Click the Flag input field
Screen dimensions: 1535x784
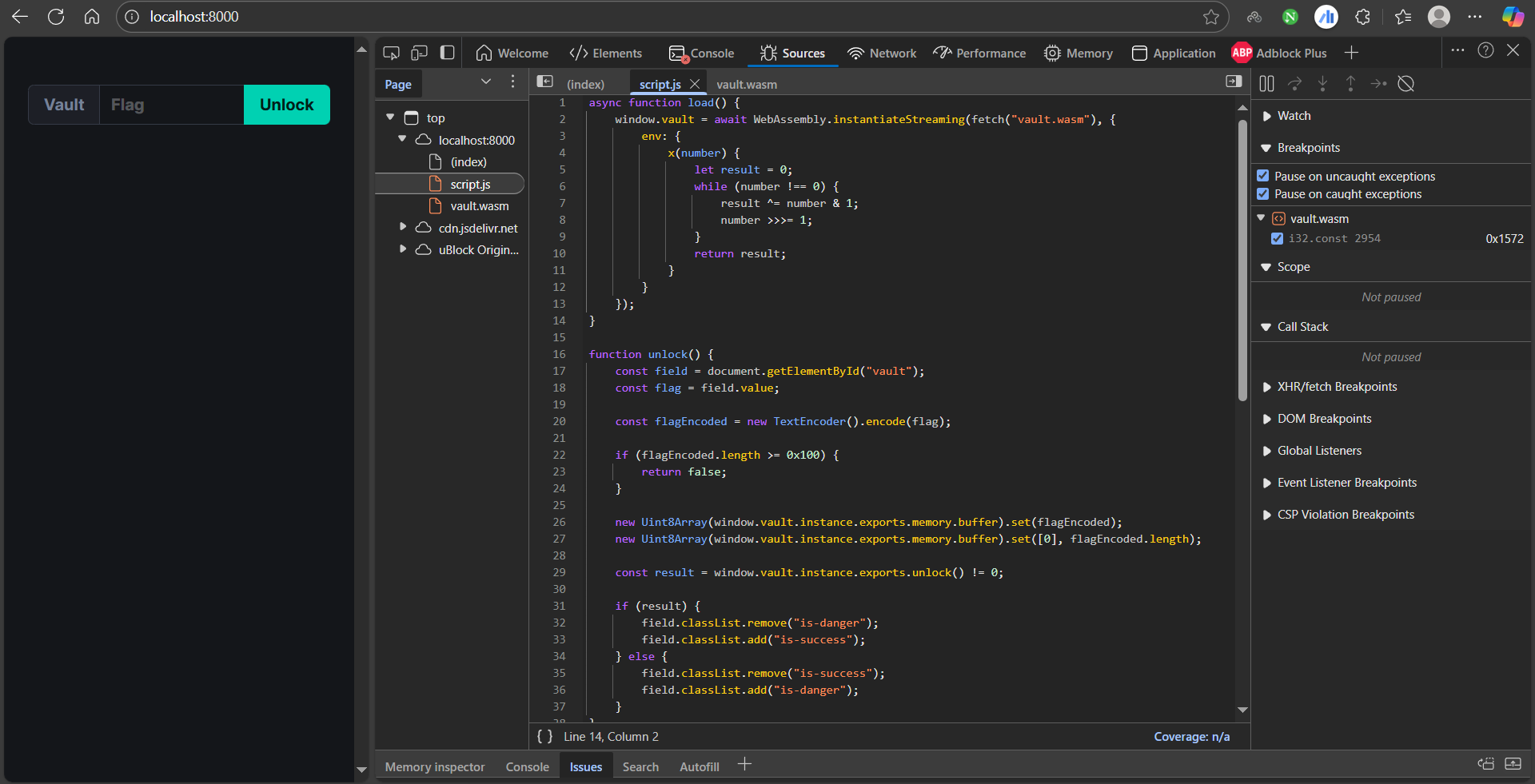171,105
